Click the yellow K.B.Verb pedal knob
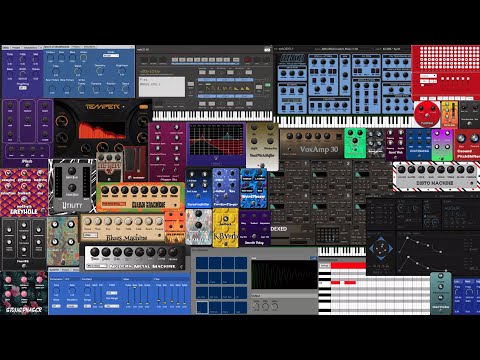480x360 pixels. click(x=225, y=219)
